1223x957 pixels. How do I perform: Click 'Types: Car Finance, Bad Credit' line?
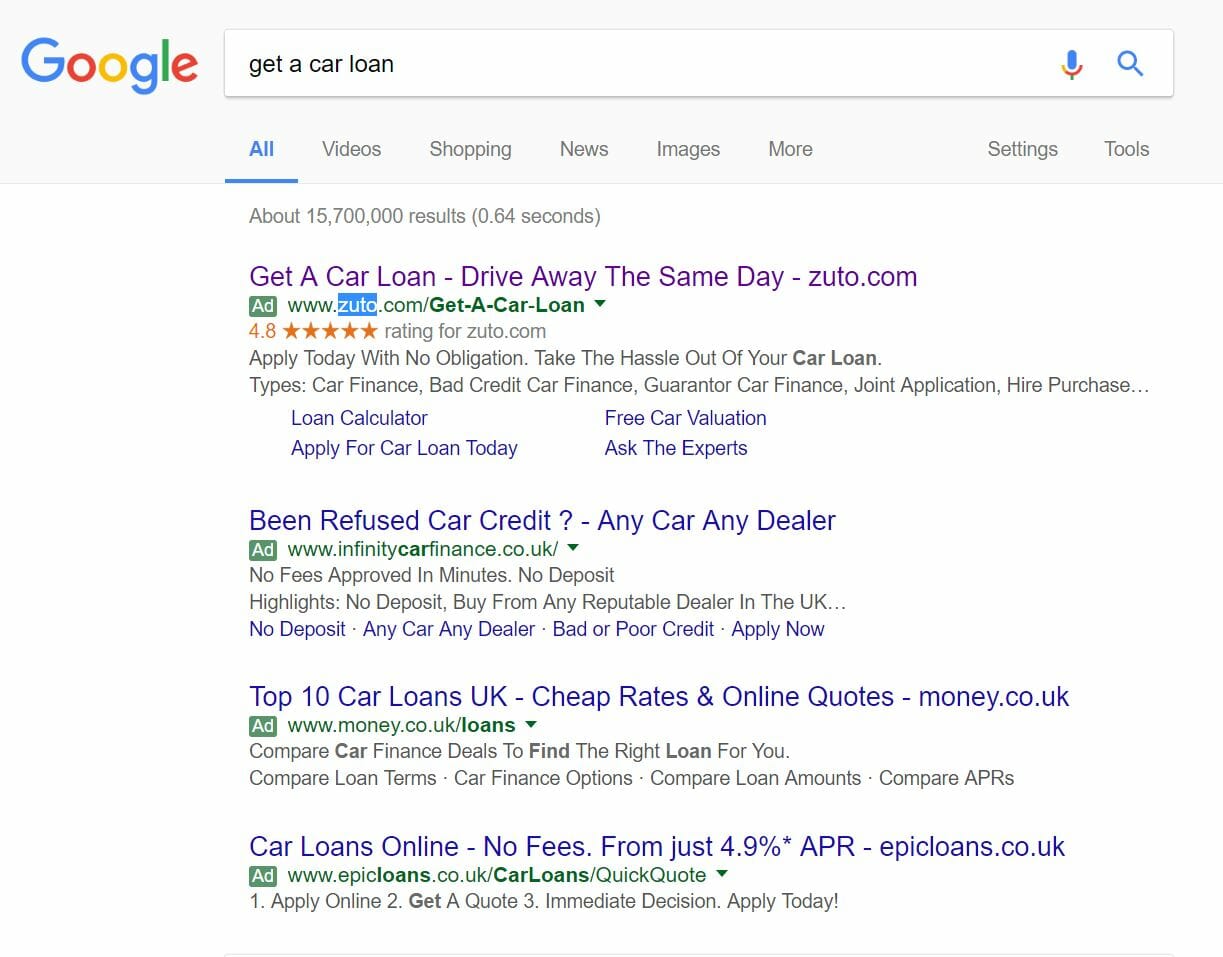[699, 385]
